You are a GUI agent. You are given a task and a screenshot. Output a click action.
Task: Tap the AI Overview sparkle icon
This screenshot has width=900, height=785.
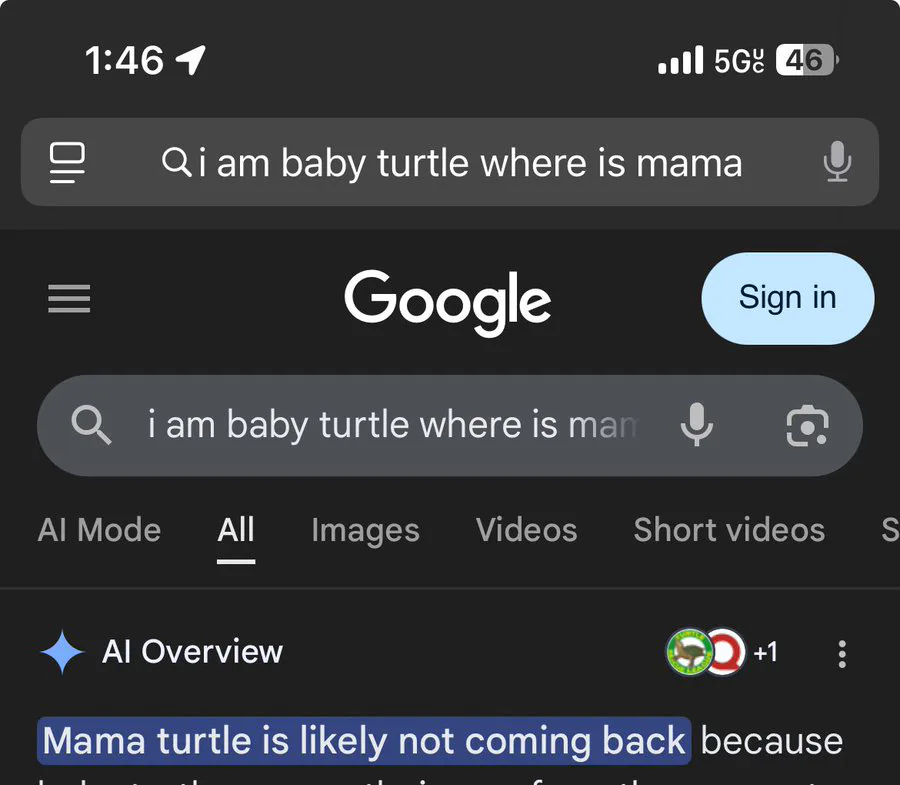[x=62, y=653]
